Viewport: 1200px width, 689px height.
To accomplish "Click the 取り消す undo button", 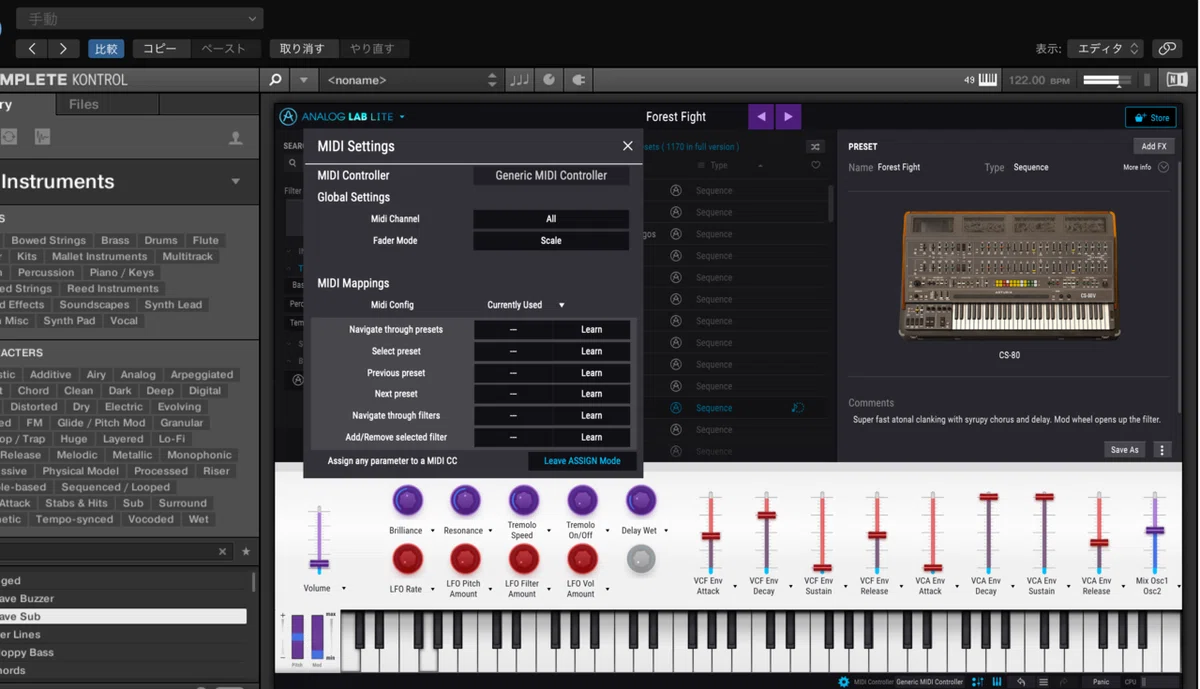I will coord(302,48).
